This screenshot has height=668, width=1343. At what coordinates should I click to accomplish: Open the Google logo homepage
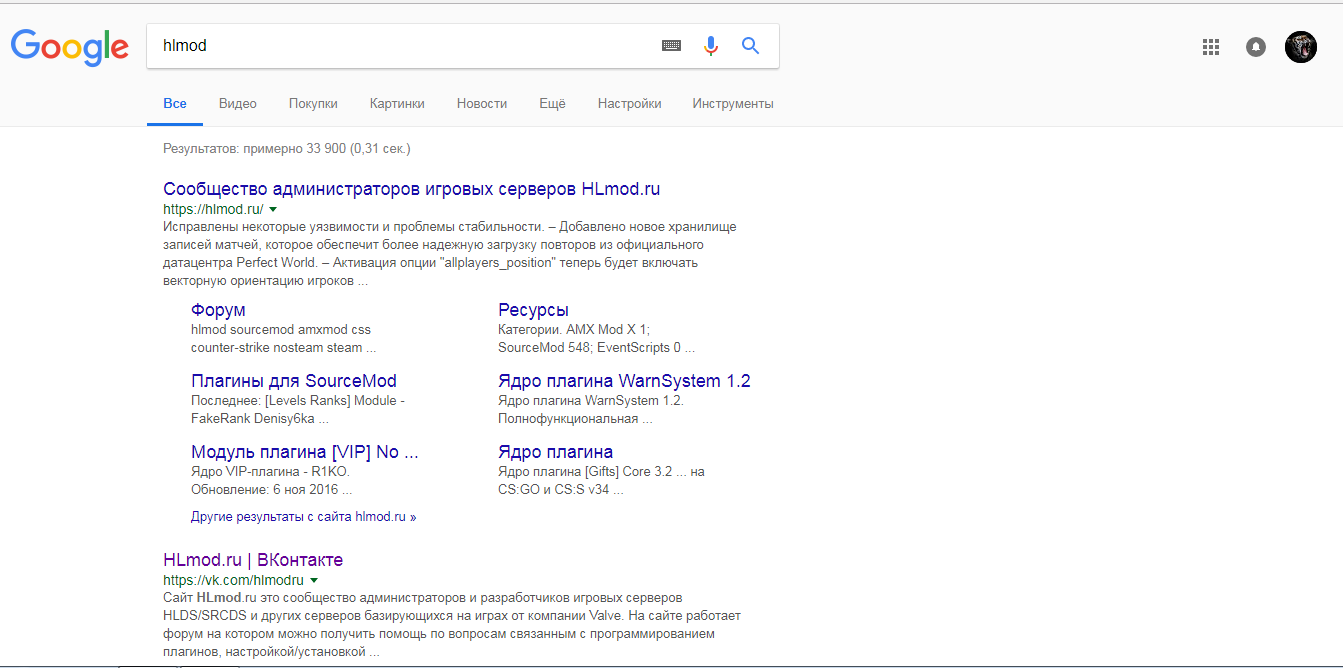70,46
